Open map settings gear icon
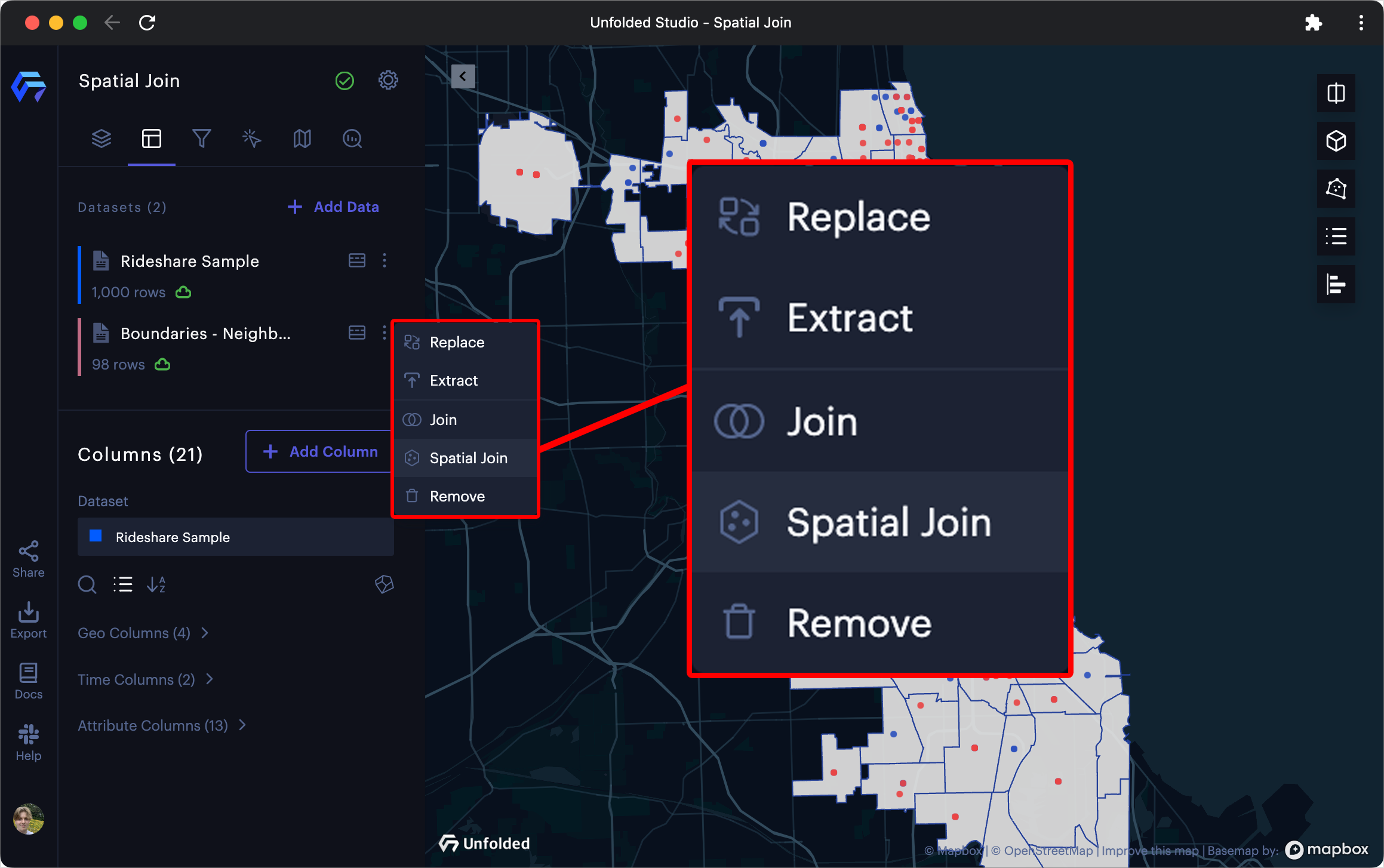 [x=388, y=80]
